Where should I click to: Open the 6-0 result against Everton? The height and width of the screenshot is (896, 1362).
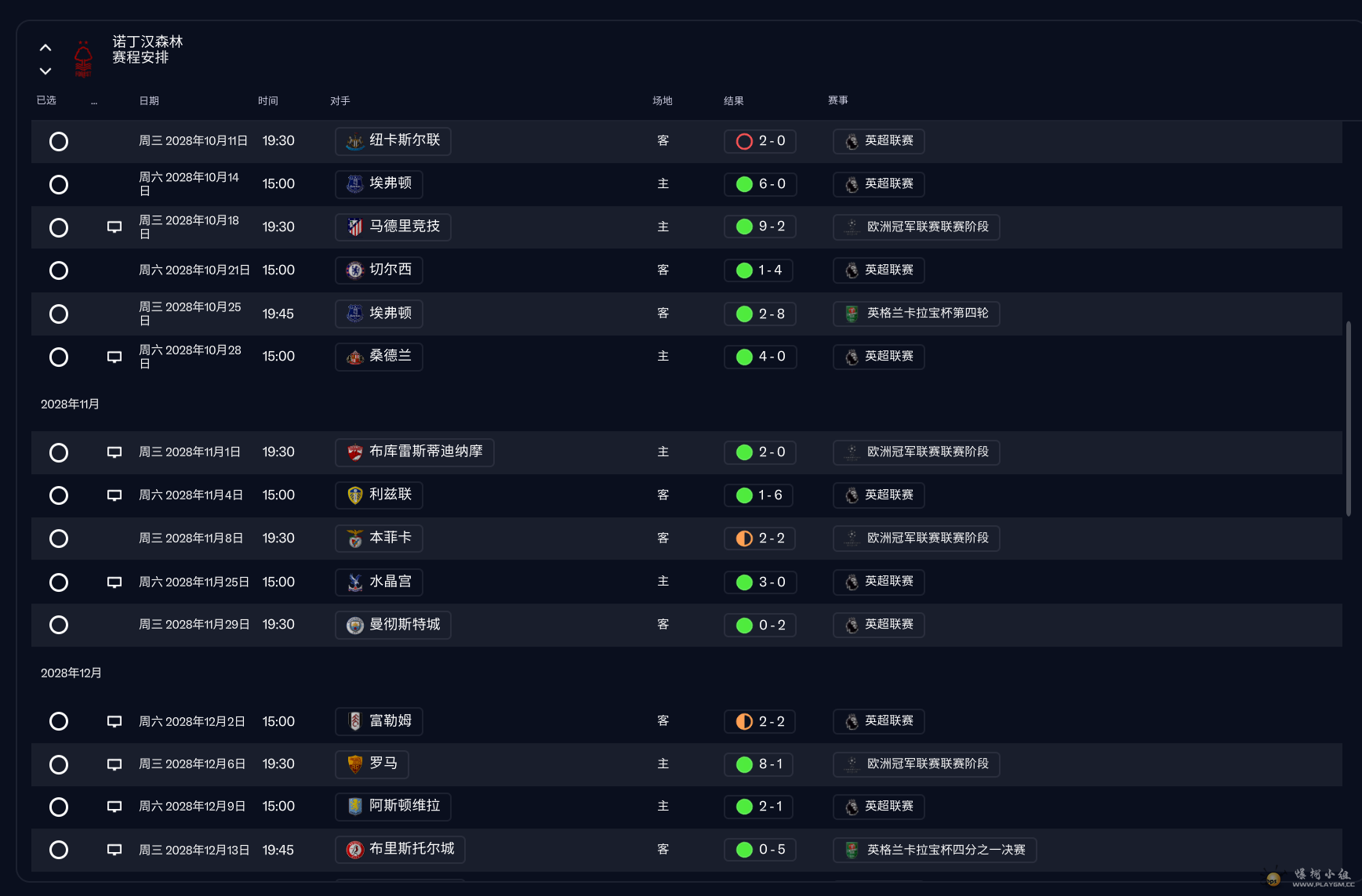click(760, 184)
